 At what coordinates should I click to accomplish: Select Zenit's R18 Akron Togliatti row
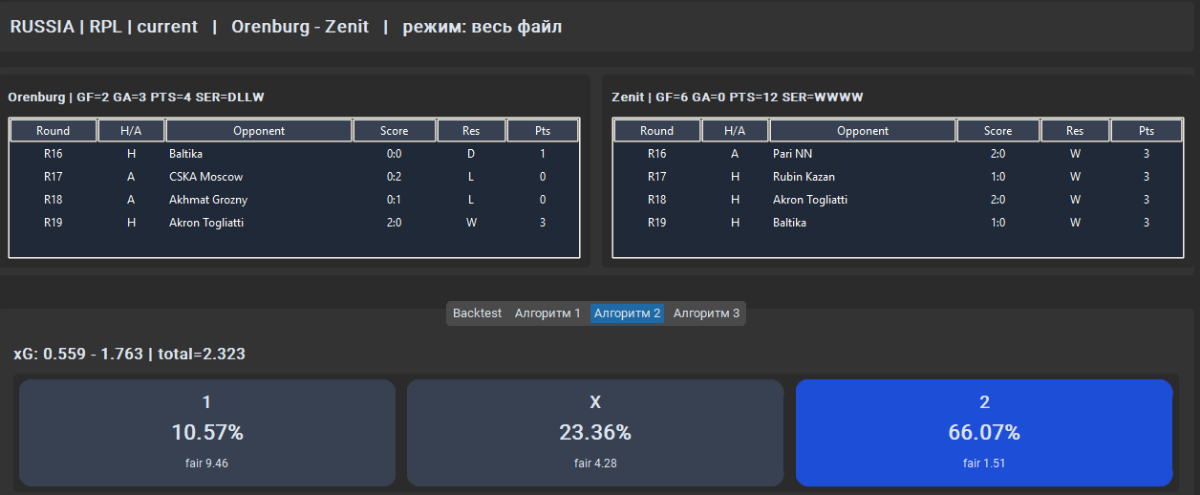point(897,200)
